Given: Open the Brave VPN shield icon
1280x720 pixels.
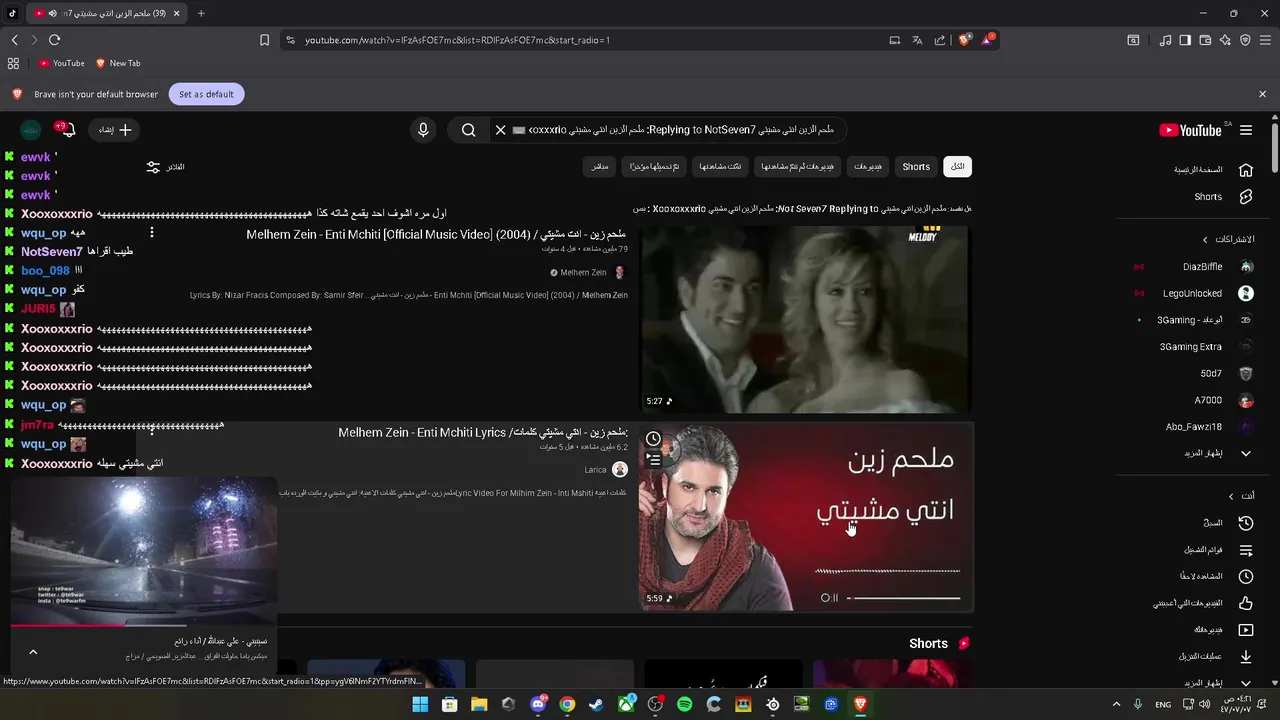Looking at the screenshot, I should (x=1245, y=40).
